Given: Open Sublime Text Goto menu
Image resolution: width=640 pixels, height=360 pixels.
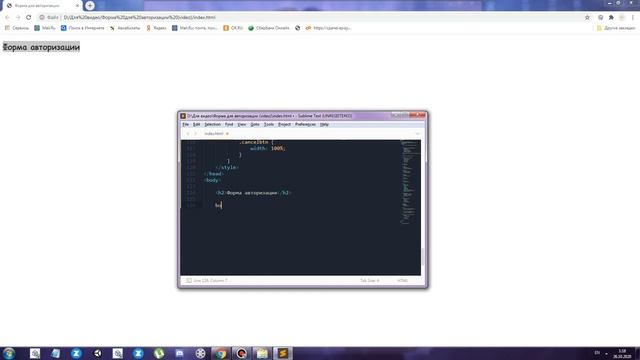Looking at the screenshot, I should click(x=255, y=124).
